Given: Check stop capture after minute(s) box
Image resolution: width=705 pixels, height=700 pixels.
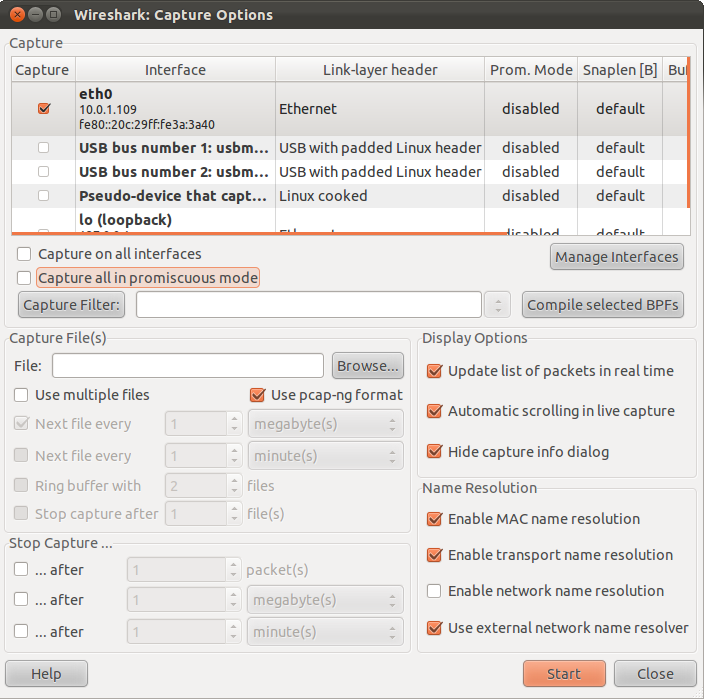Looking at the screenshot, I should tap(21, 631).
